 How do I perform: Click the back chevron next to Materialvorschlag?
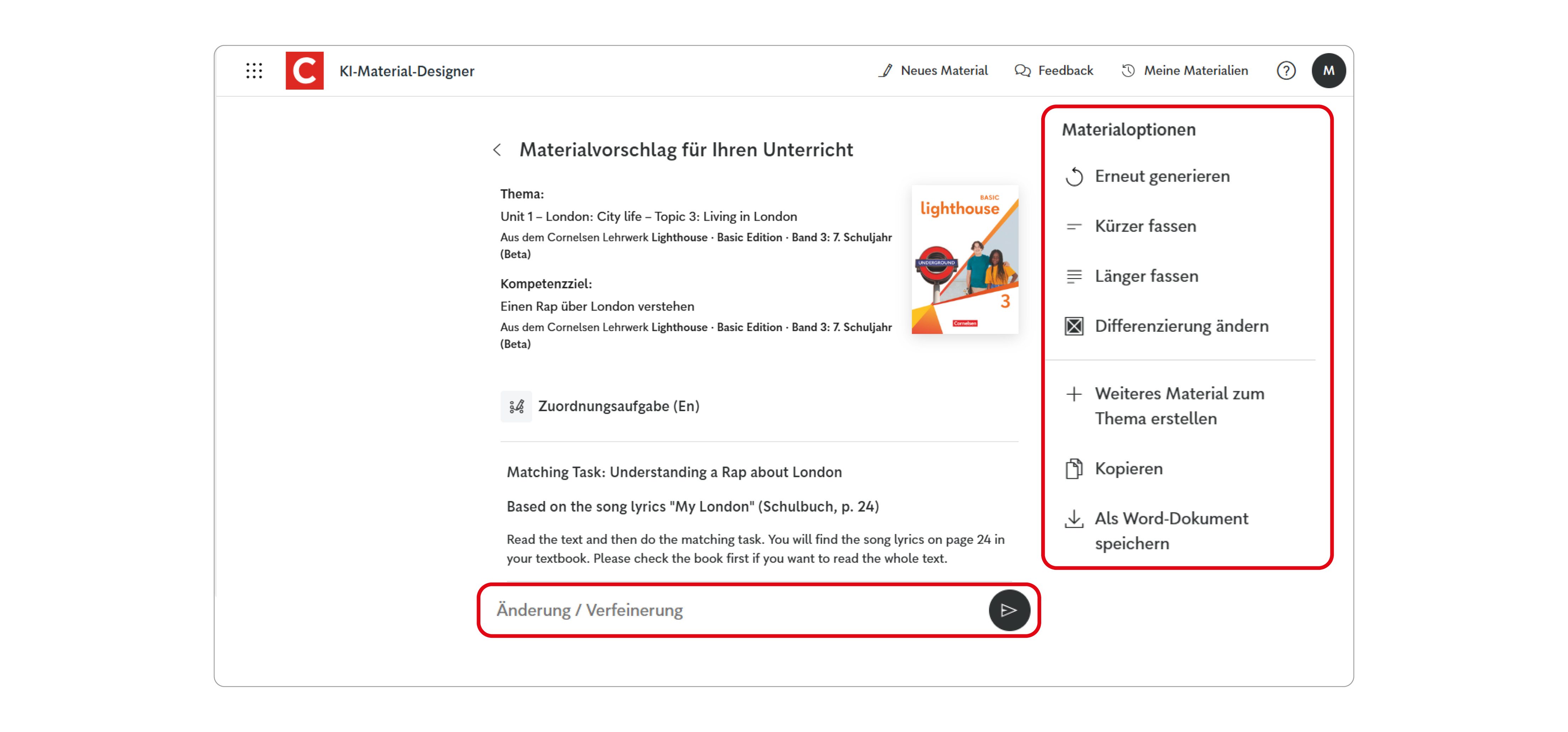(498, 149)
